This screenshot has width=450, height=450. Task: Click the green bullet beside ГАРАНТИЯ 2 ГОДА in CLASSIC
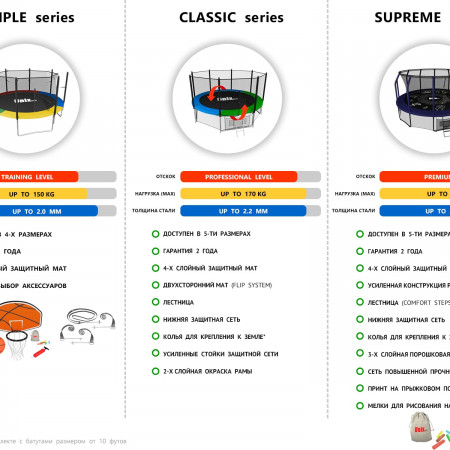point(155,251)
